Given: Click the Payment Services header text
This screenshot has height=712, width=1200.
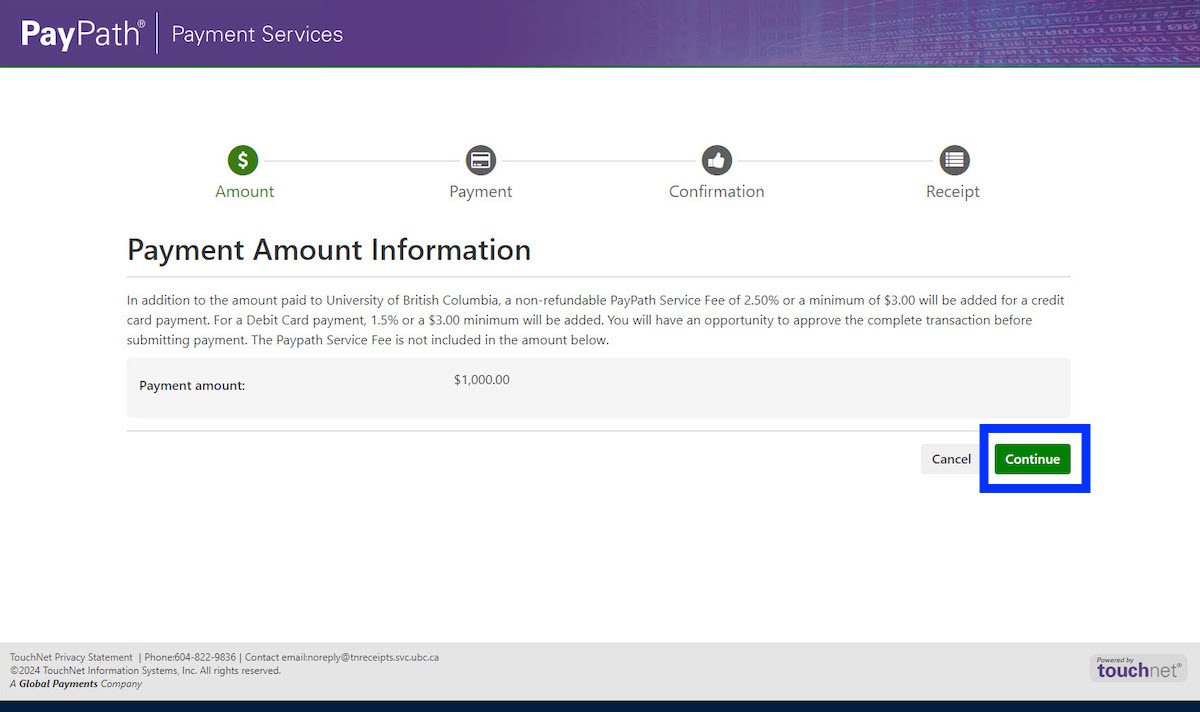Looking at the screenshot, I should point(256,33).
